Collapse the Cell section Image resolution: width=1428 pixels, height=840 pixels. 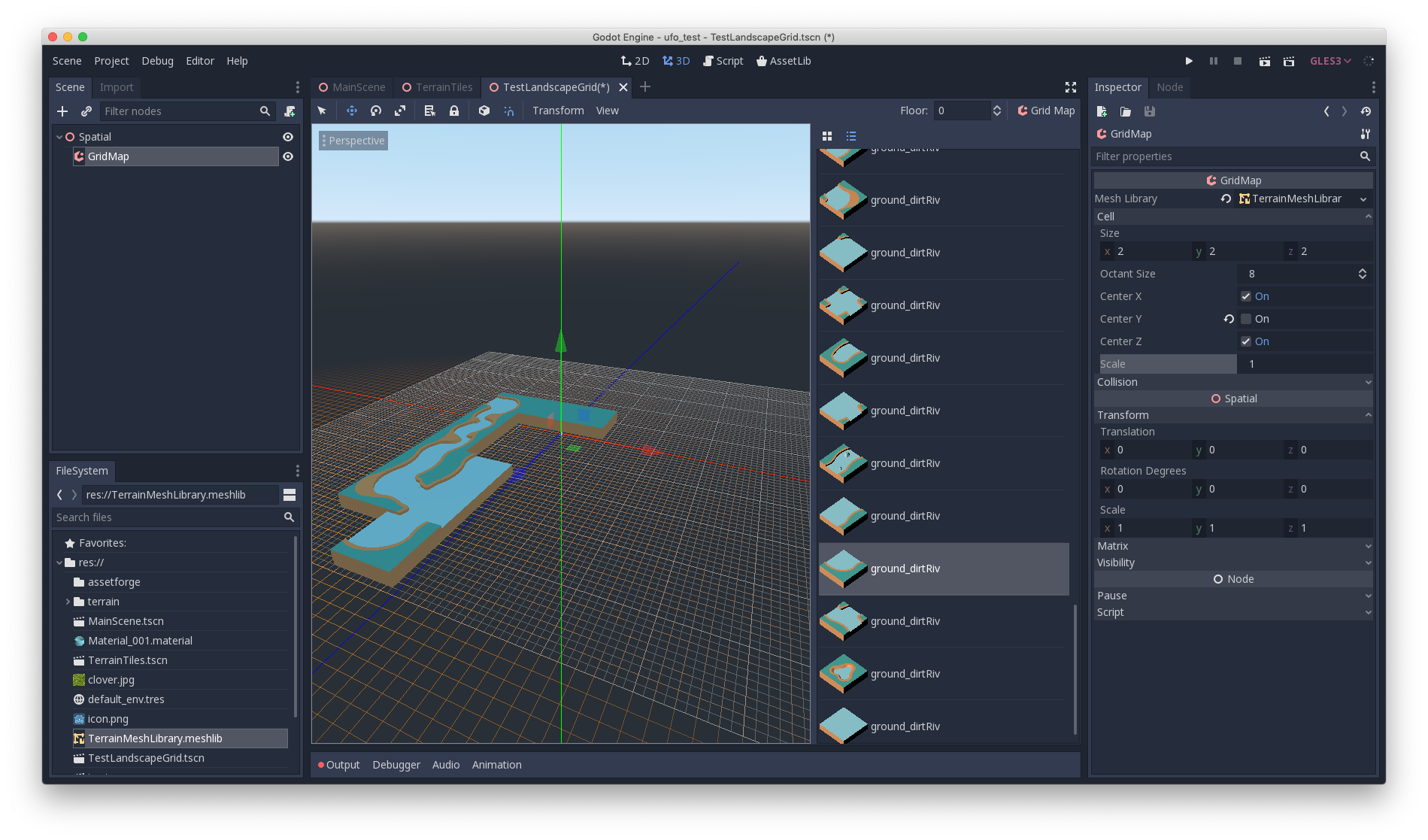click(1233, 217)
